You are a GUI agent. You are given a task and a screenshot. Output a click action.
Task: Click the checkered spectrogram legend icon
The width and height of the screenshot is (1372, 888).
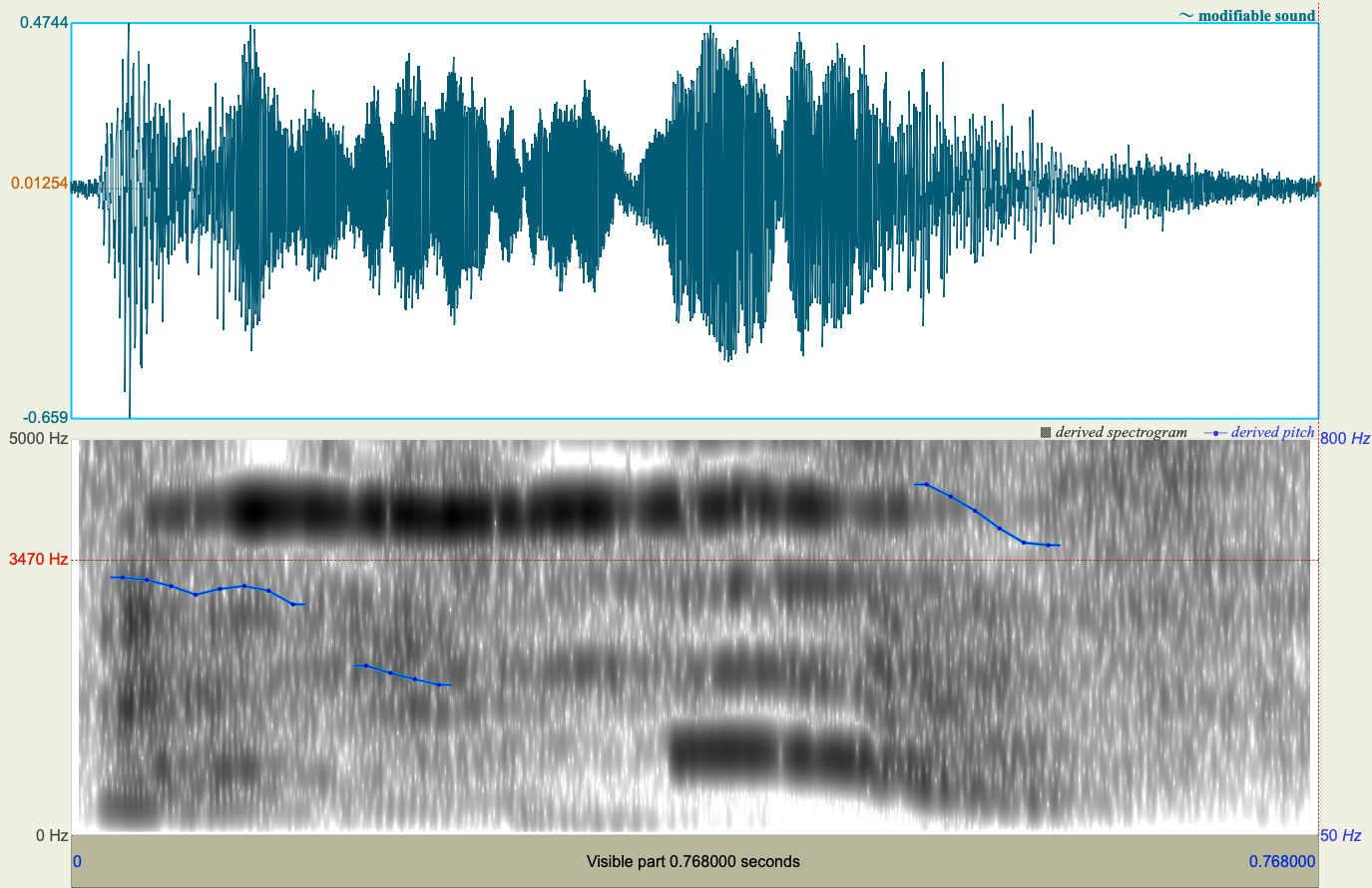point(1044,432)
